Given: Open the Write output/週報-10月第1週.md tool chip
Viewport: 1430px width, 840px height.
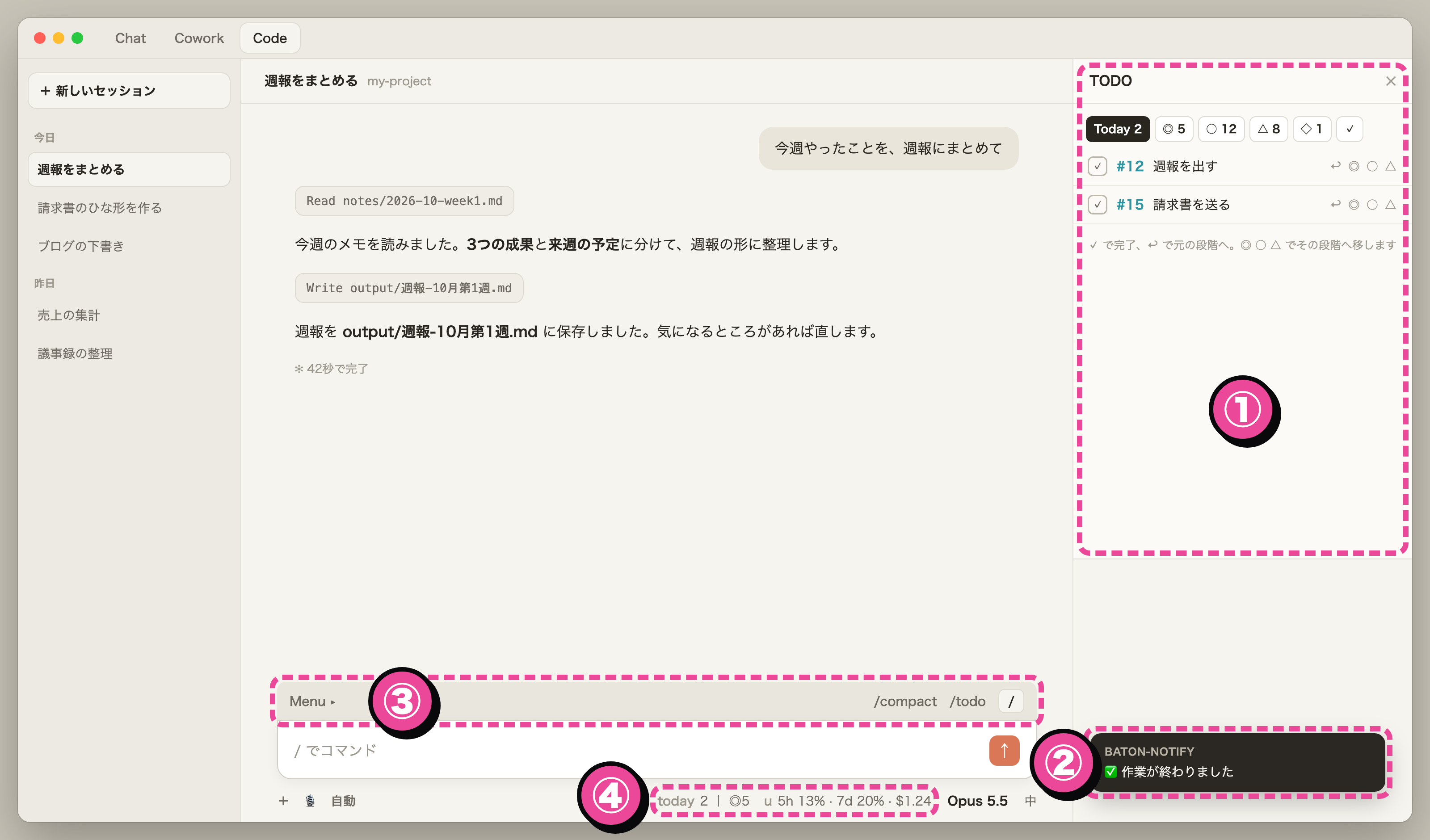Looking at the screenshot, I should coord(408,288).
